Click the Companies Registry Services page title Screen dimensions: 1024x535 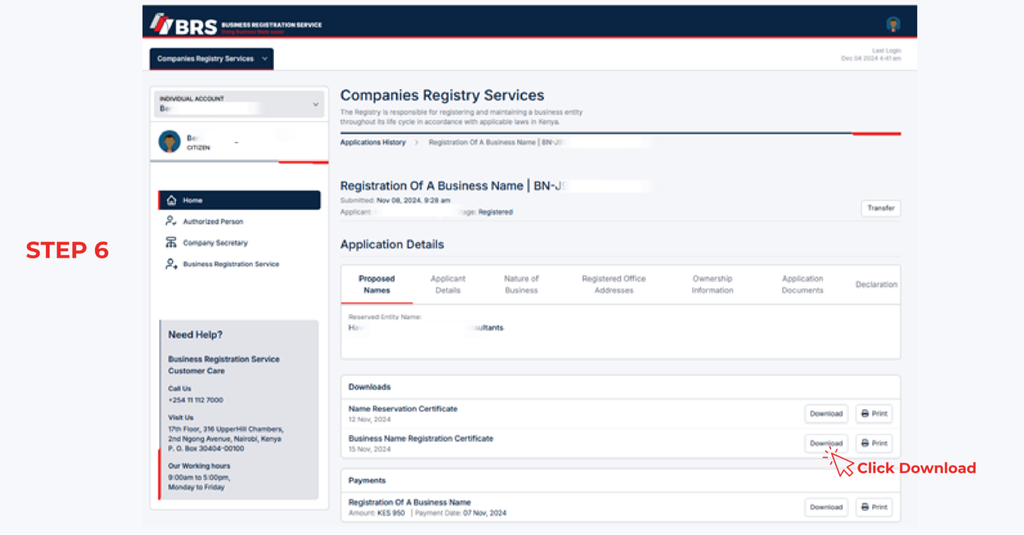tap(442, 95)
